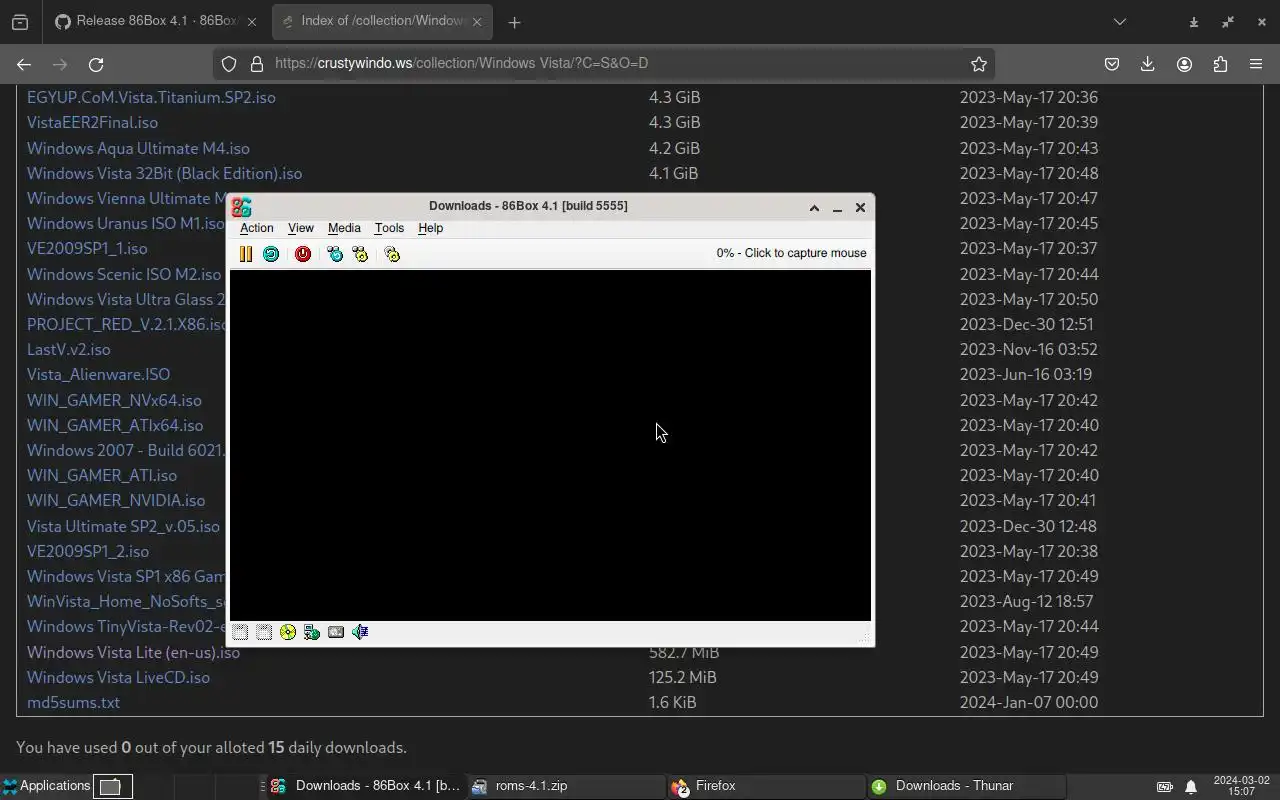
Task: Click the sound speaker icon in 86Box status bar
Action: coord(360,632)
